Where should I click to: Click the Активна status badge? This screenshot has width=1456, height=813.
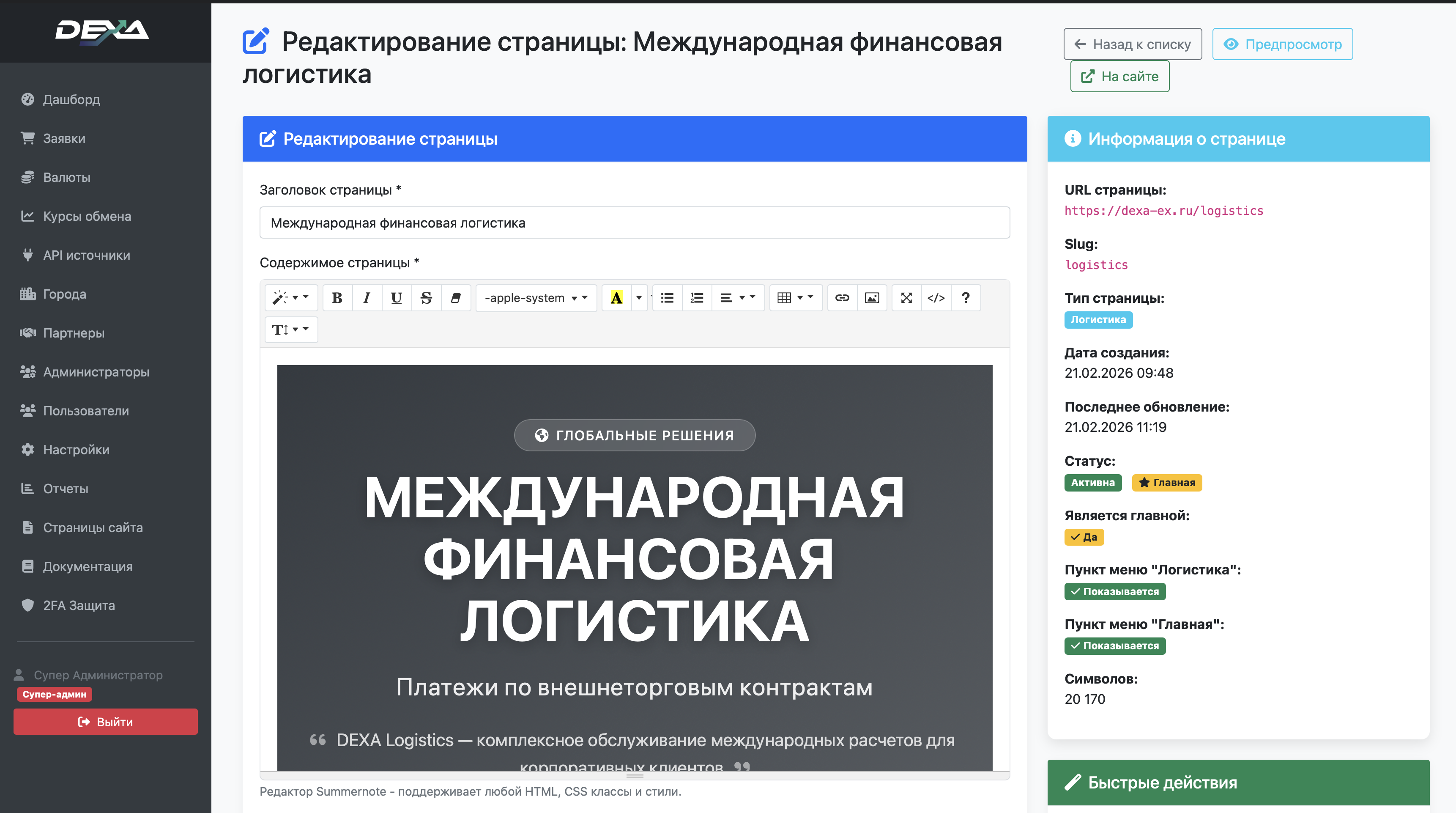tap(1092, 482)
